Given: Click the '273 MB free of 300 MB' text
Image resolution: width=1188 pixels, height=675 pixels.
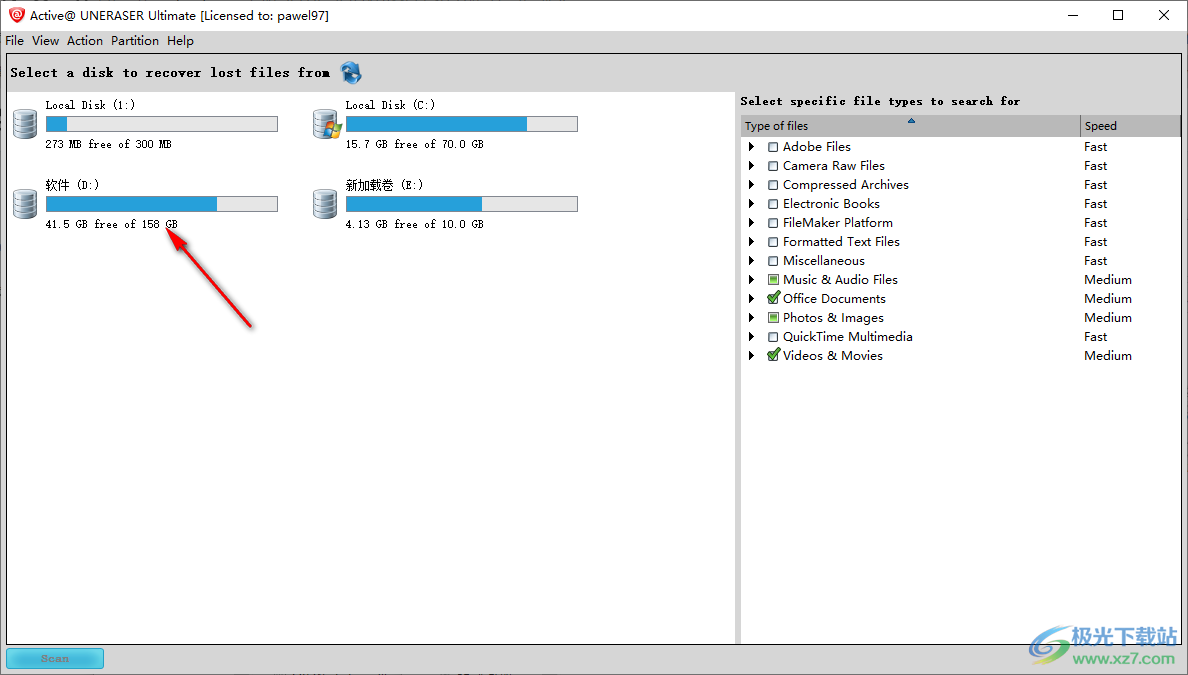Looking at the screenshot, I should point(108,144).
